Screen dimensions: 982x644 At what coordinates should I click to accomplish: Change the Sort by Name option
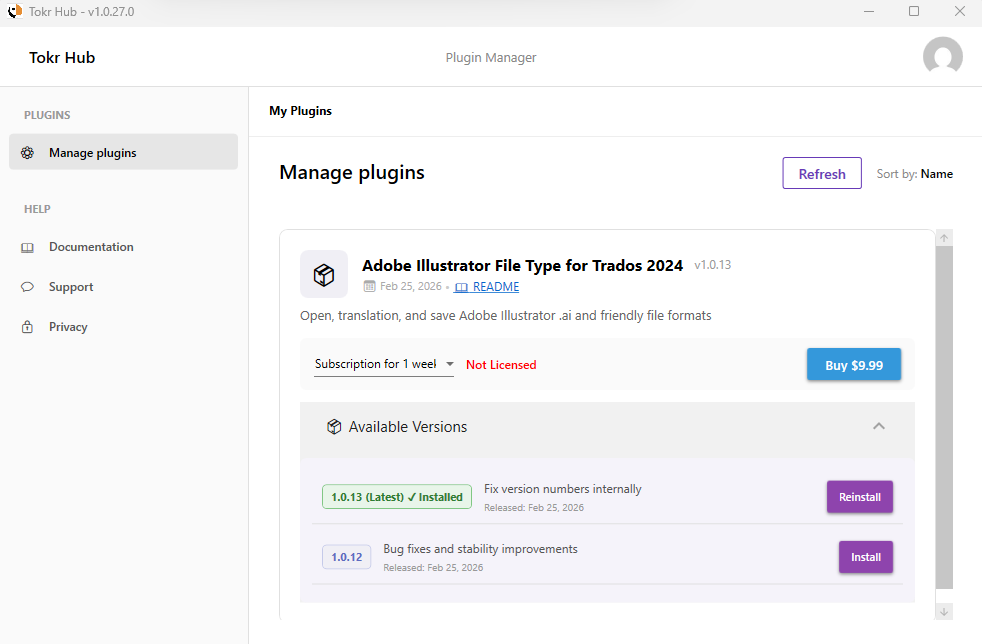click(936, 174)
